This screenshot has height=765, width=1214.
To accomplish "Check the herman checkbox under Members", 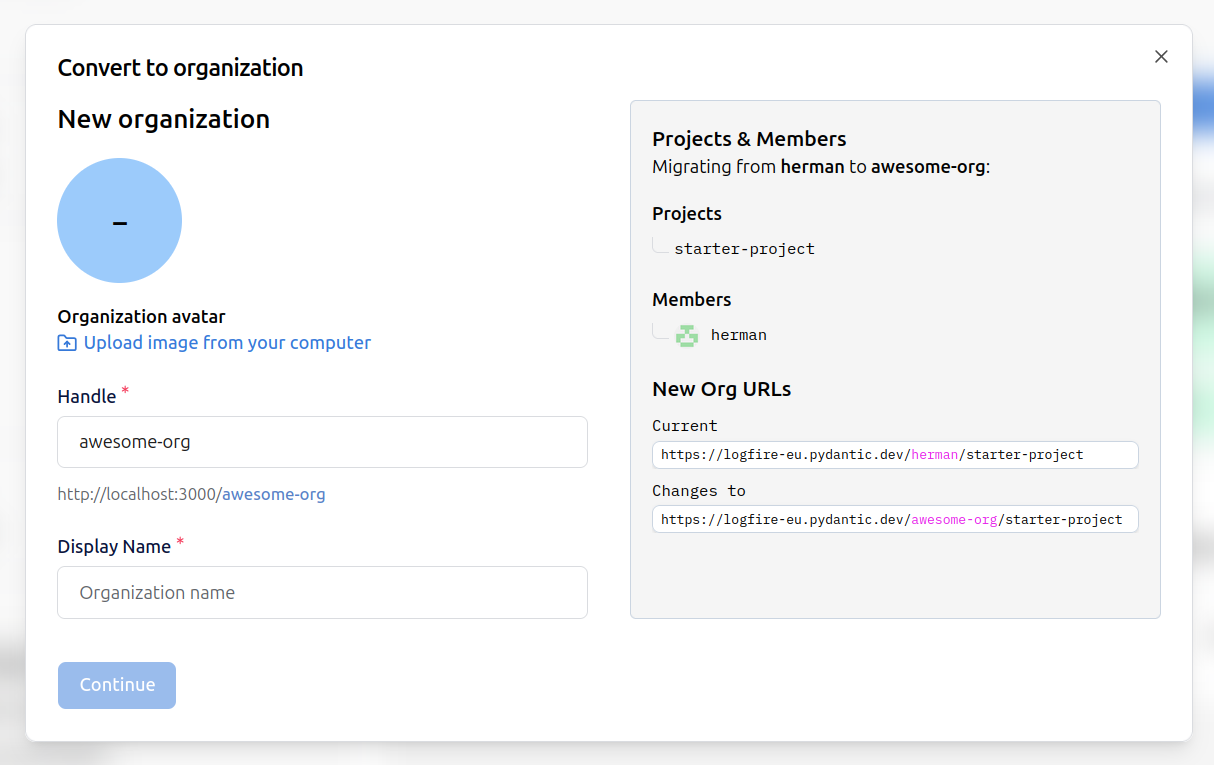I will tap(661, 331).
